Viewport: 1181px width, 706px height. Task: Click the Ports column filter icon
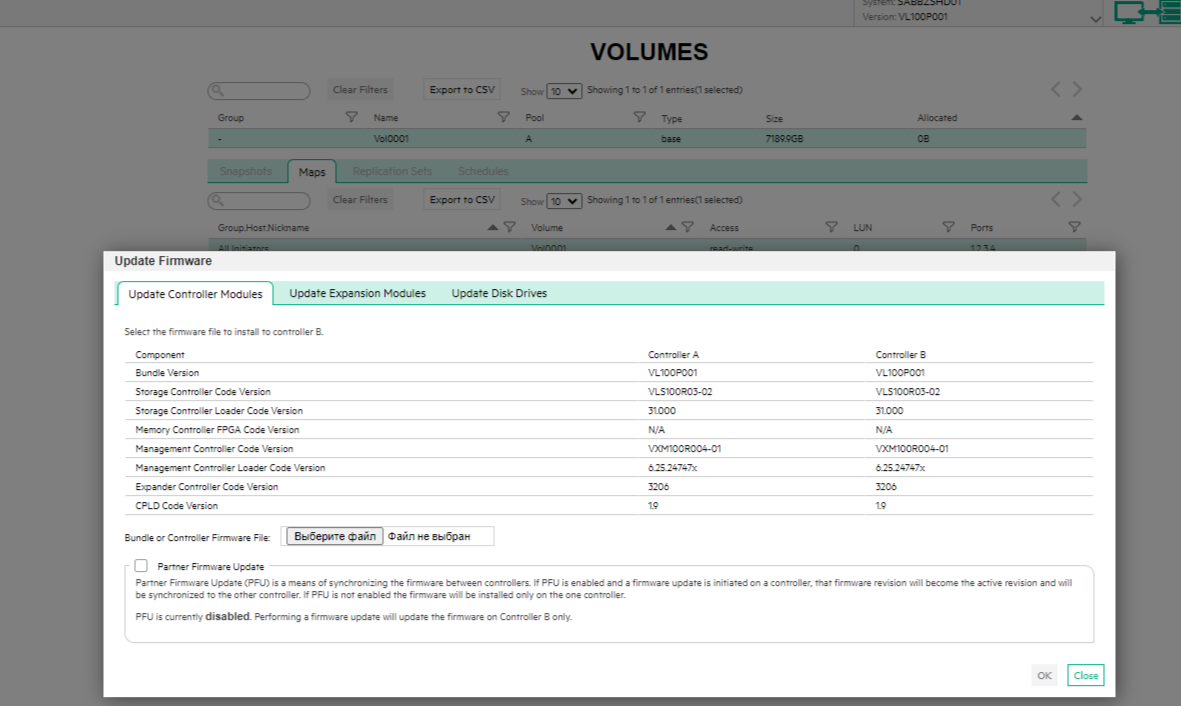pos(1074,227)
